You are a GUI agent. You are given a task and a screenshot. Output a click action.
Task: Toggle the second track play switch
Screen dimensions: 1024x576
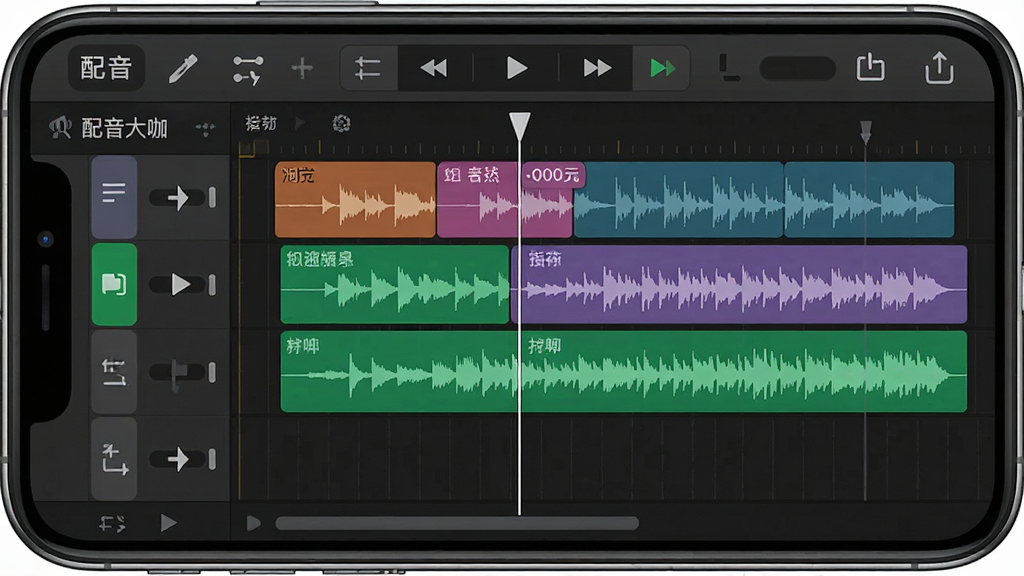click(182, 285)
